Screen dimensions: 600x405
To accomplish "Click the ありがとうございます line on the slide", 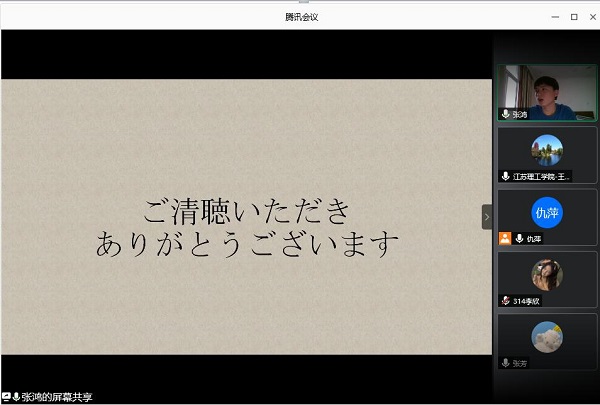I will coord(247,243).
